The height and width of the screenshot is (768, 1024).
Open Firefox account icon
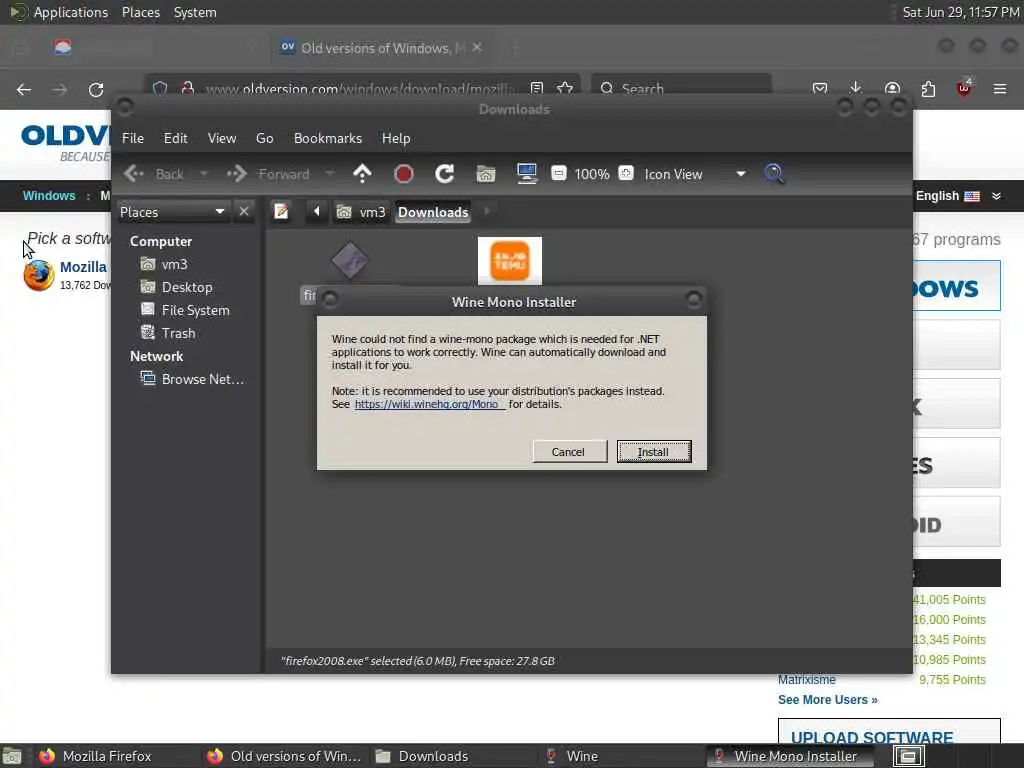point(892,88)
